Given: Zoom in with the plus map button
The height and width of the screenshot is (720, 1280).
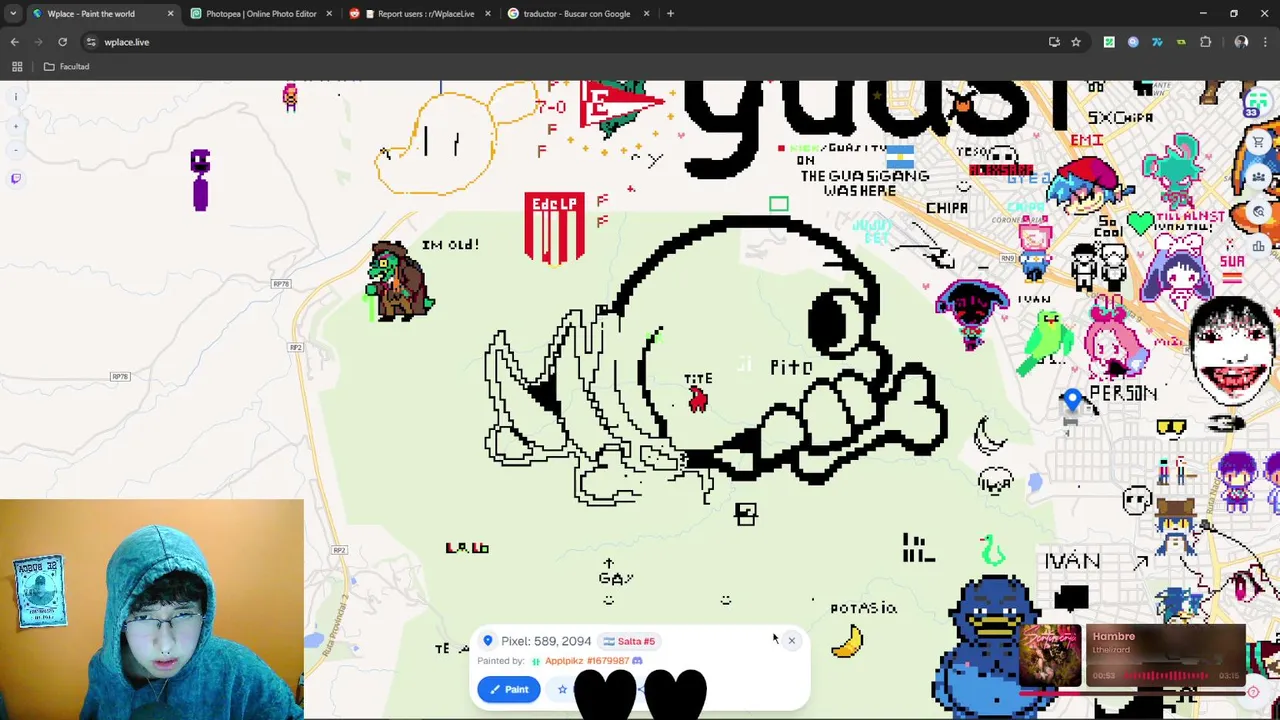Looking at the screenshot, I should pyautogui.click(x=16, y=126).
